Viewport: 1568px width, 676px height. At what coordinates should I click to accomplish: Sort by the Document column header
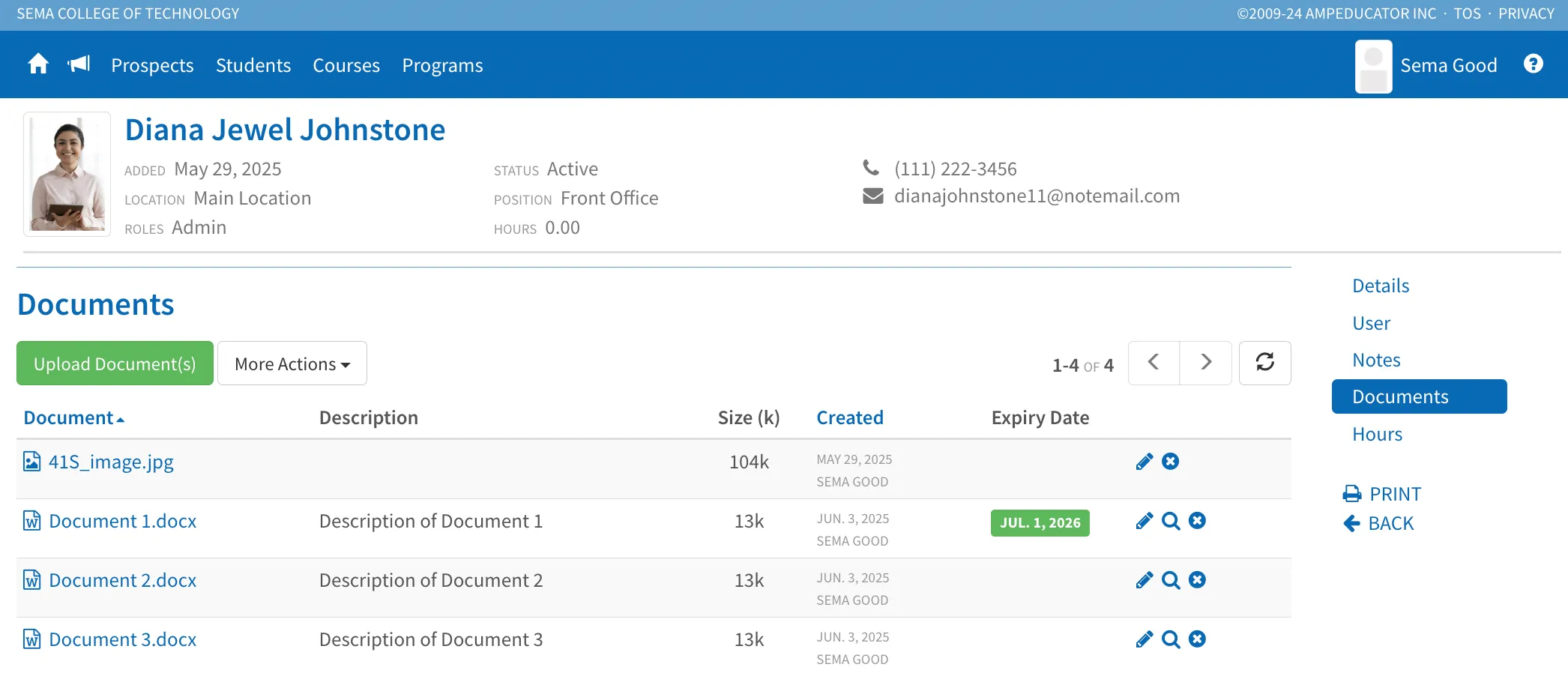pos(73,418)
